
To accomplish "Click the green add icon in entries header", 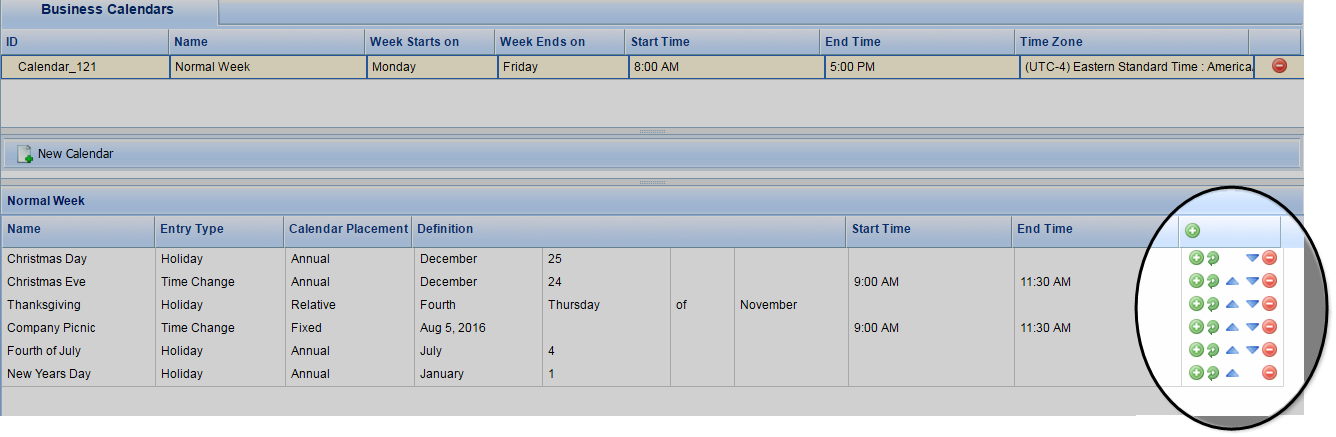I will coord(1192,231).
